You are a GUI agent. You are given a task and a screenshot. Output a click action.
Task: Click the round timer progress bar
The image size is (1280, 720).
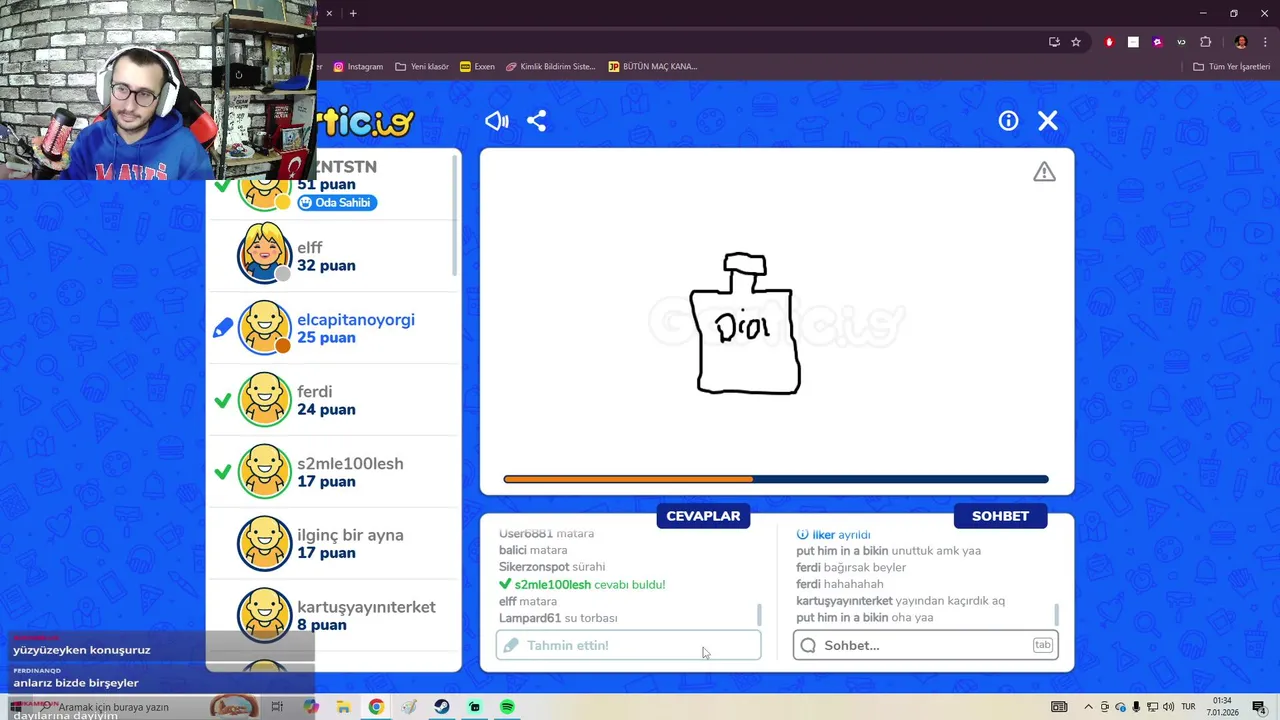[776, 479]
